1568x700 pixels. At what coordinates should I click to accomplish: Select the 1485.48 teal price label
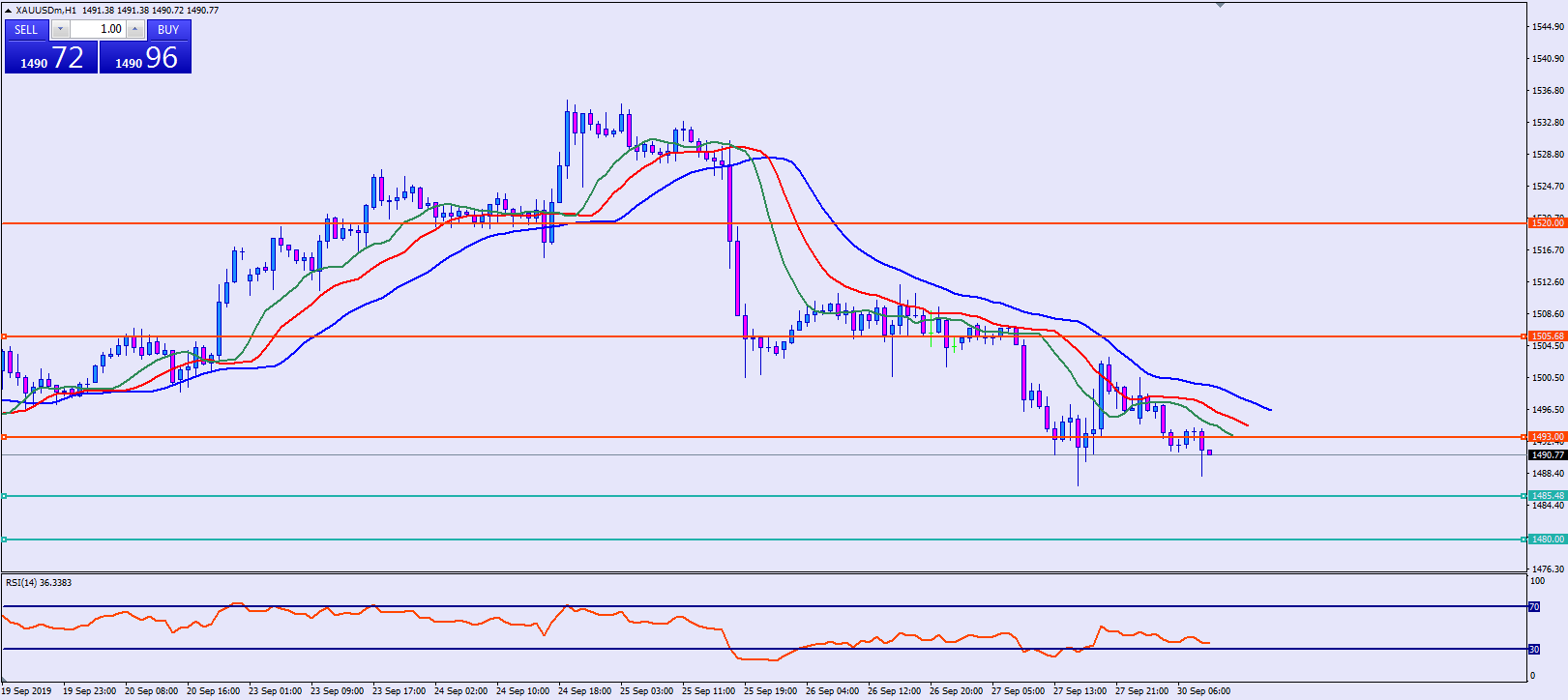click(x=1547, y=496)
